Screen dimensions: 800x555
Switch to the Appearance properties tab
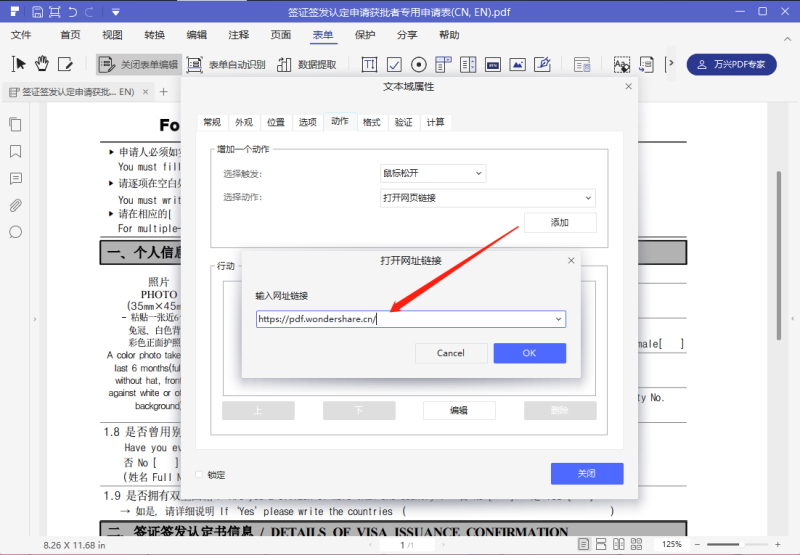tap(244, 122)
